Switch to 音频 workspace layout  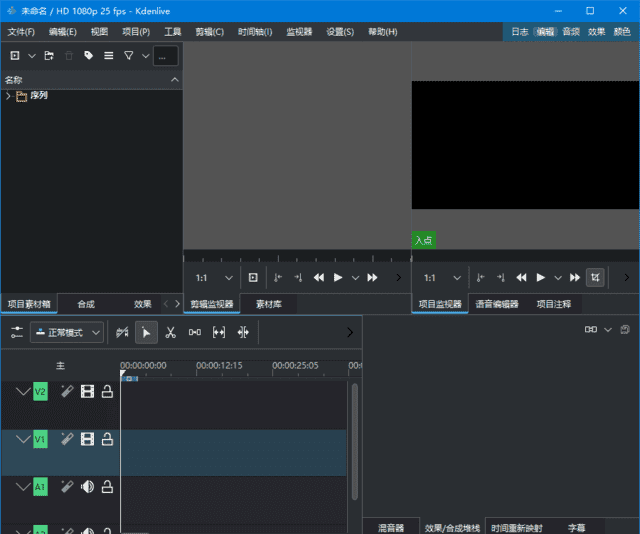pyautogui.click(x=571, y=32)
